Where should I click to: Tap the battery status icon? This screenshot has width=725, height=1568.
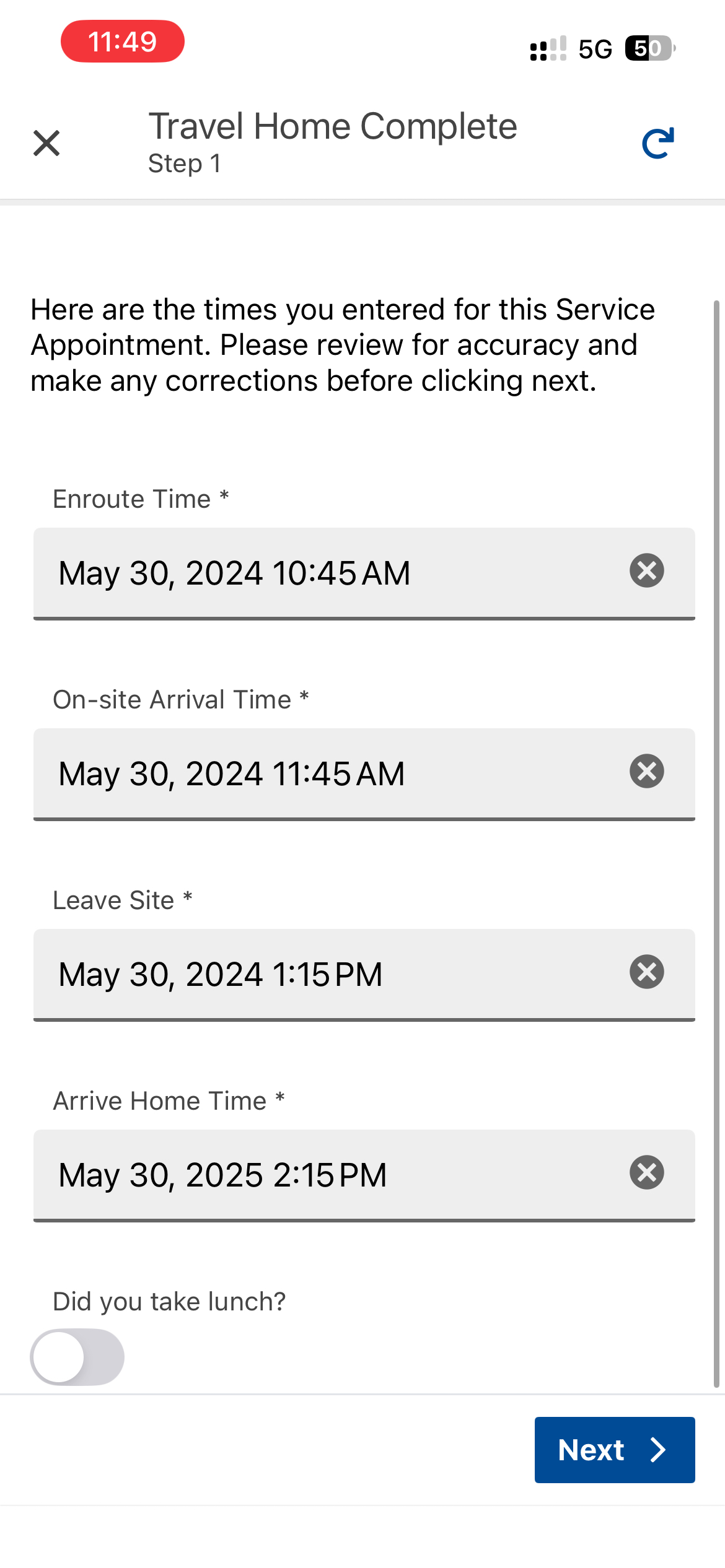click(x=649, y=48)
